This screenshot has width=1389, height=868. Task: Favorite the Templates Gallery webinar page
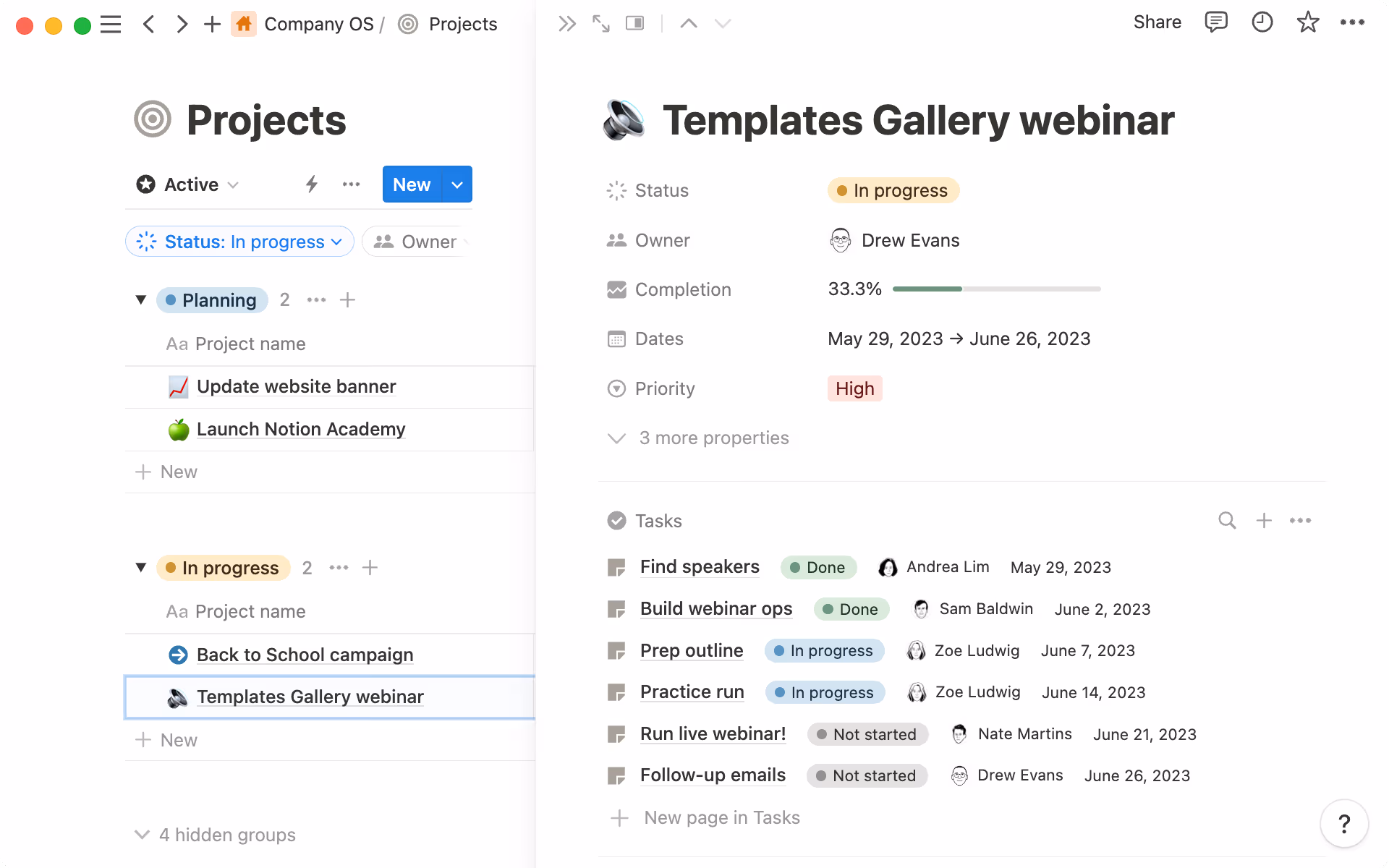[x=1308, y=22]
